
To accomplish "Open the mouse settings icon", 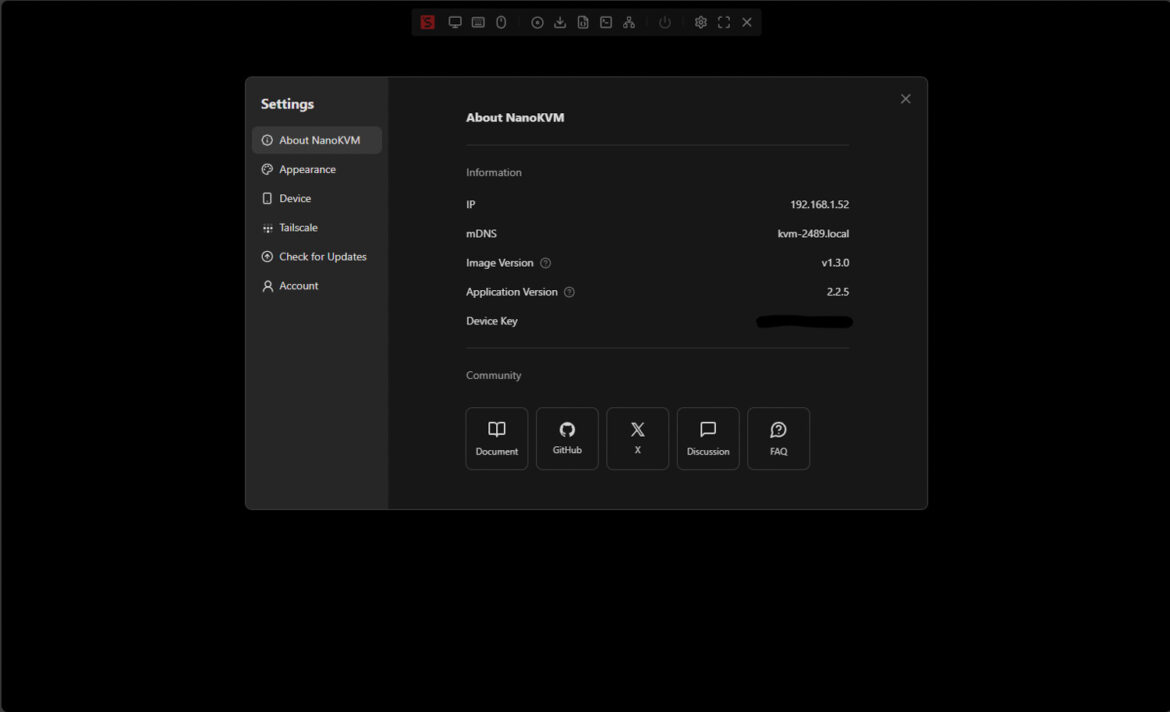I will coord(501,22).
